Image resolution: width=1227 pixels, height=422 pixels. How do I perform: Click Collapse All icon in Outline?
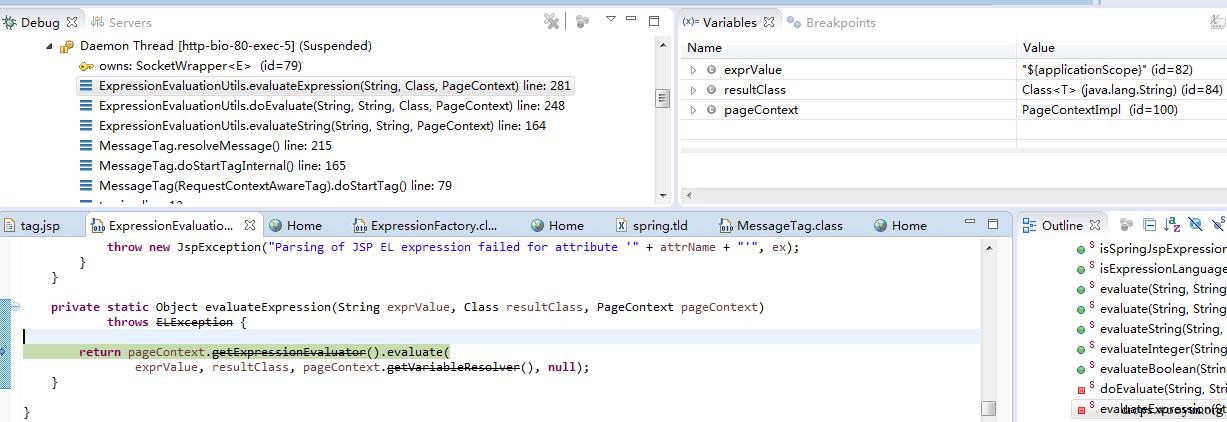pos(1150,226)
